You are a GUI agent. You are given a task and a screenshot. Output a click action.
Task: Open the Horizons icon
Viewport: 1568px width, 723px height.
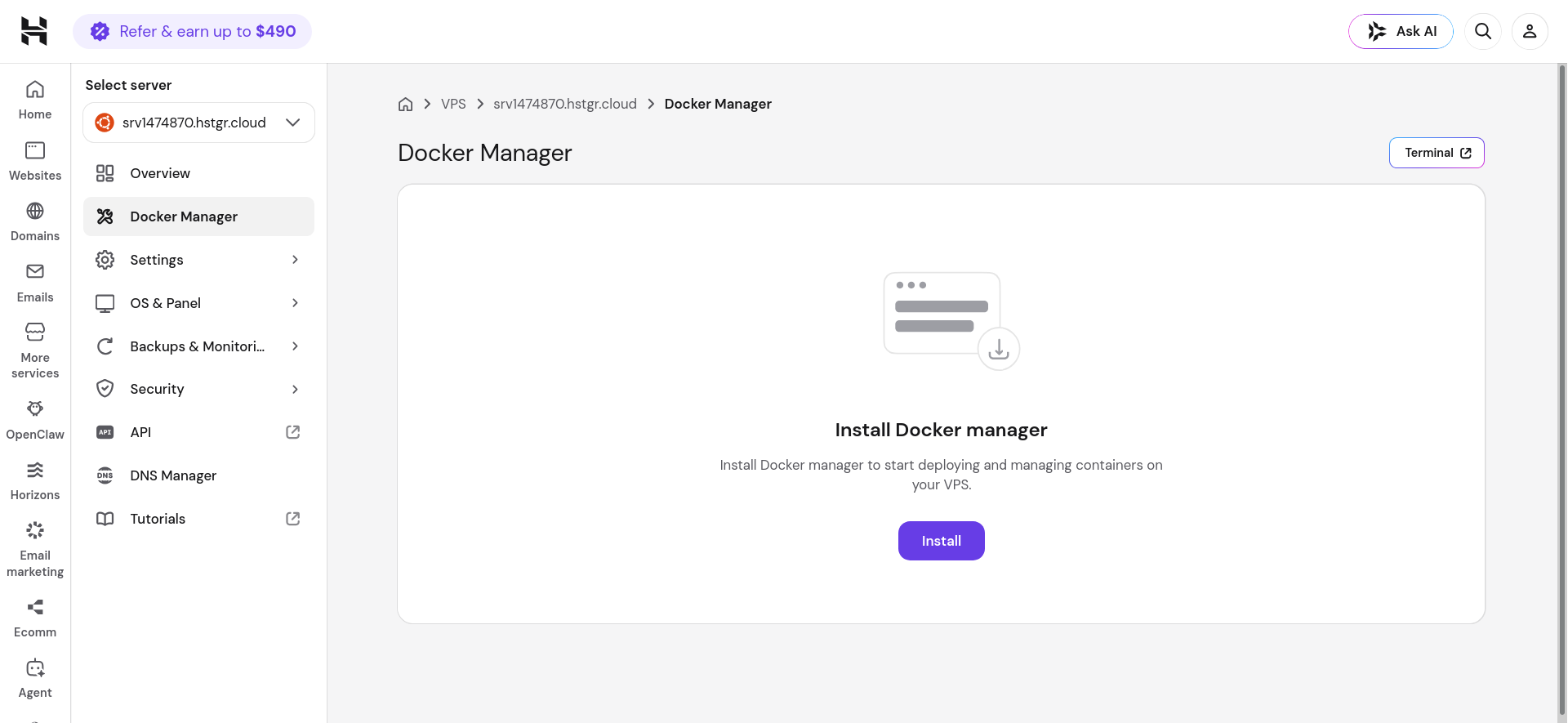tap(35, 470)
